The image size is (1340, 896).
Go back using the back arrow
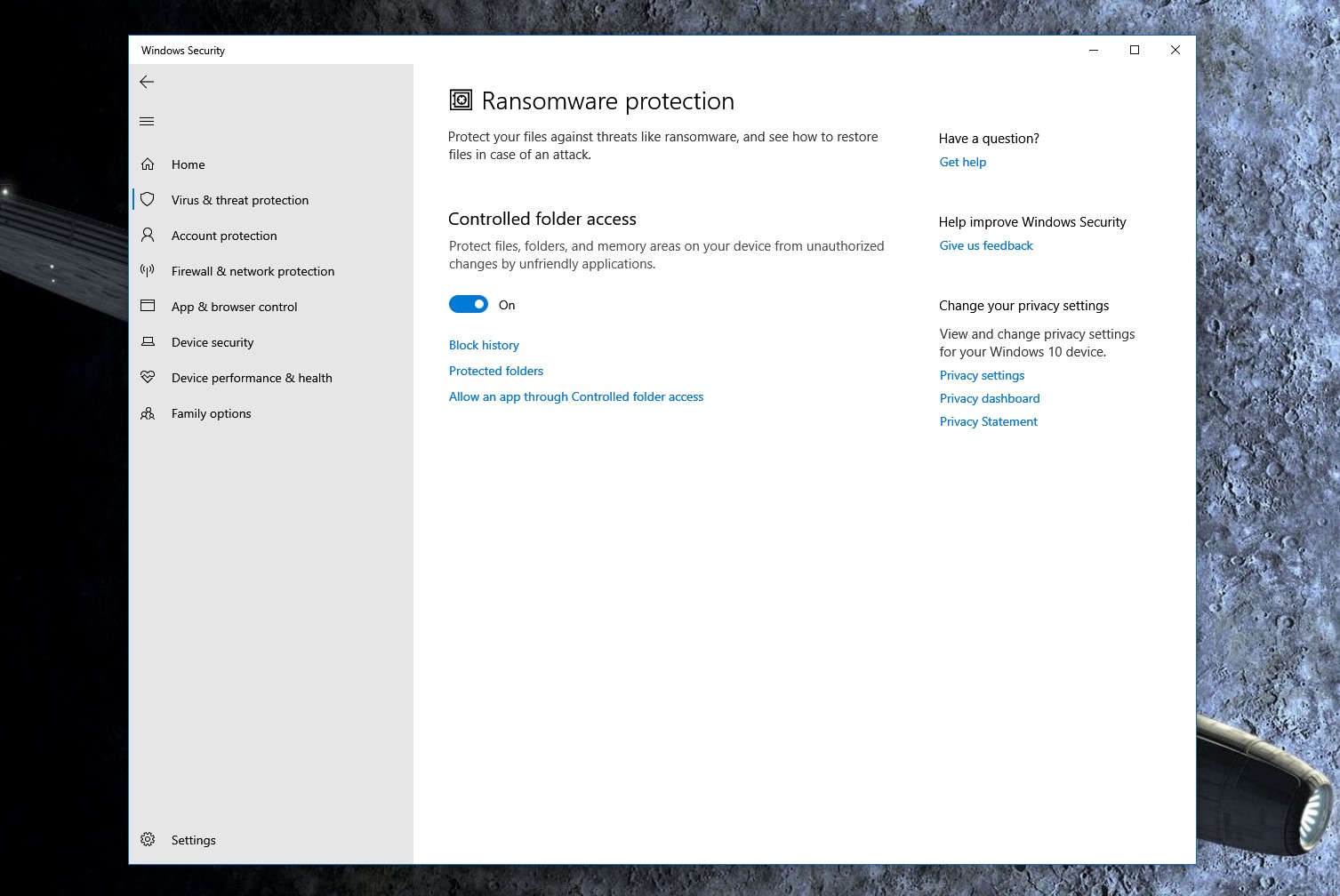(147, 82)
